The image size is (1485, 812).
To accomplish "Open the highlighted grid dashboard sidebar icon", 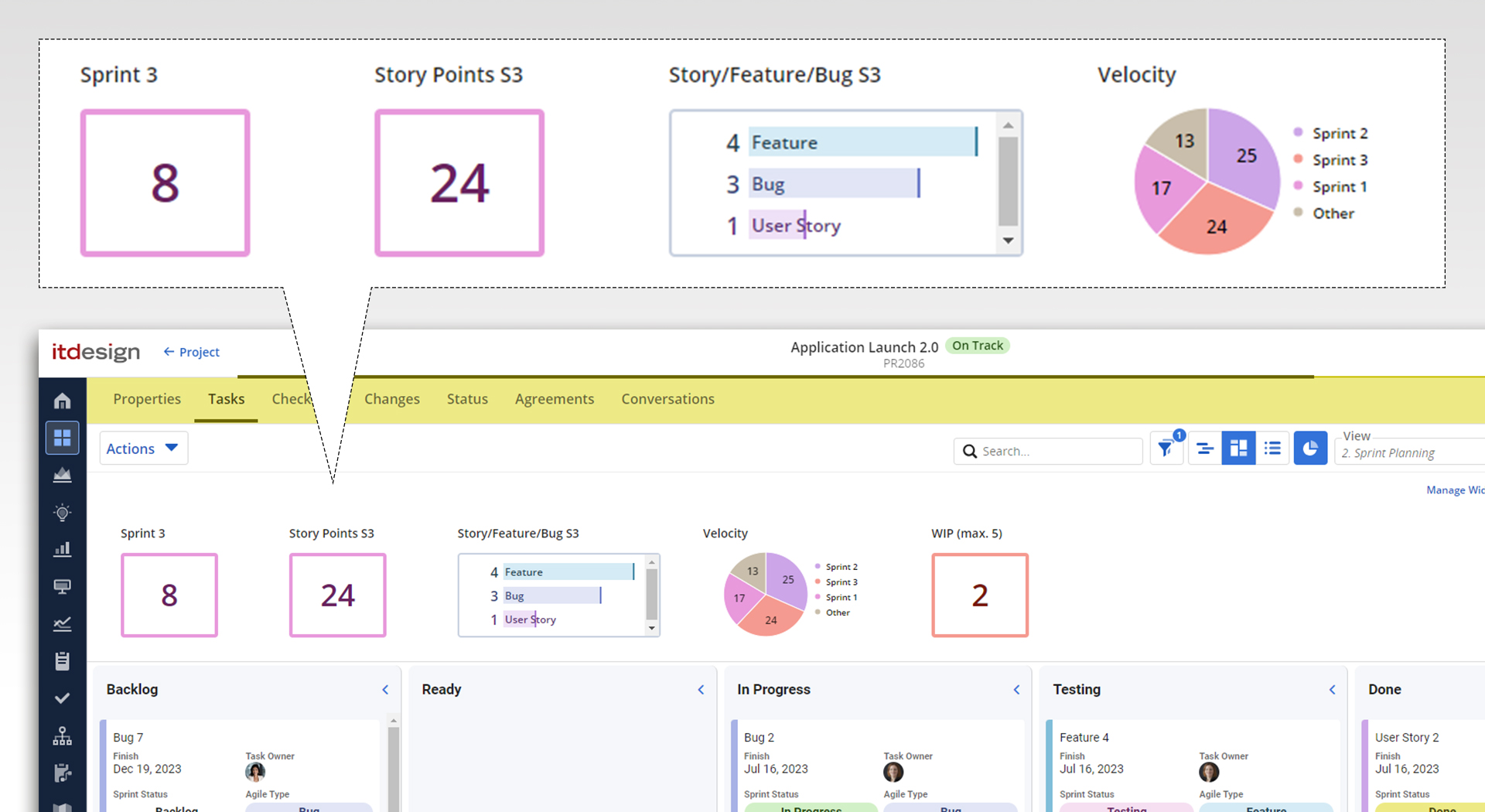I will pyautogui.click(x=63, y=438).
